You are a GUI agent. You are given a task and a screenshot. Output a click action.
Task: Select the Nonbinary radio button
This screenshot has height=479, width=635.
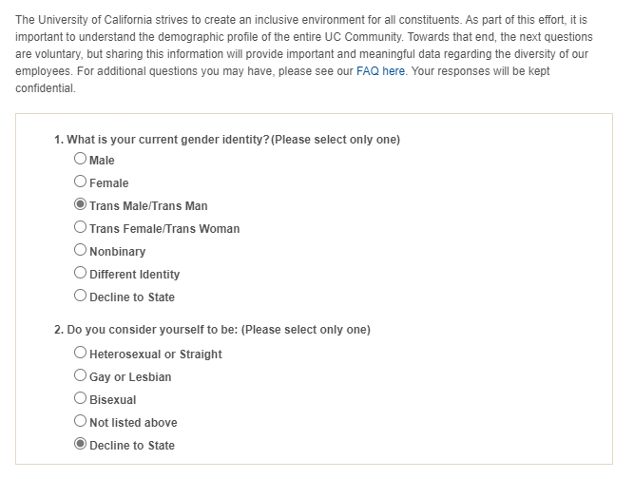[x=80, y=249]
